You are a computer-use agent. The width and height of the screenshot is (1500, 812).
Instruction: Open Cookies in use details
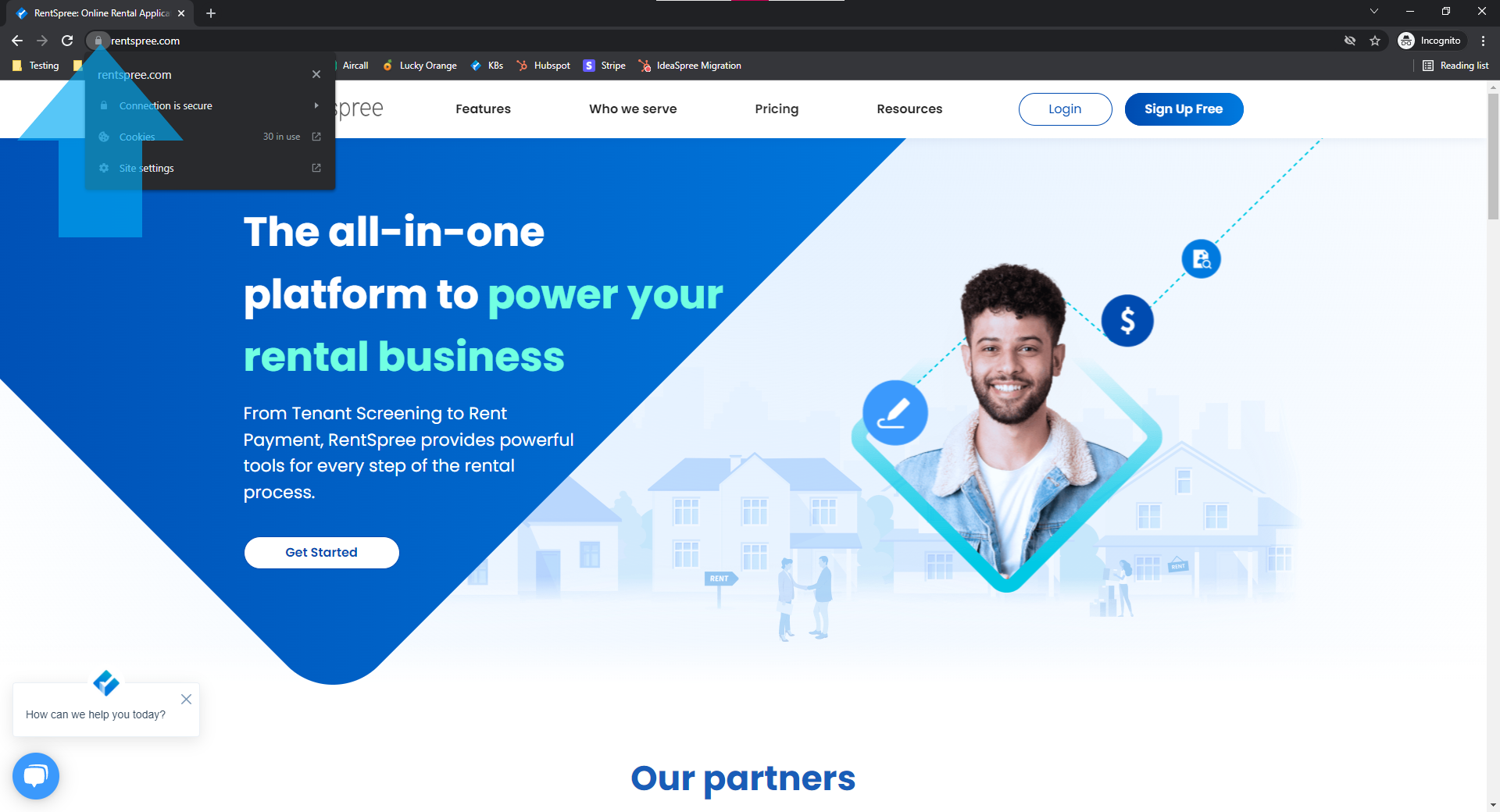pos(210,137)
